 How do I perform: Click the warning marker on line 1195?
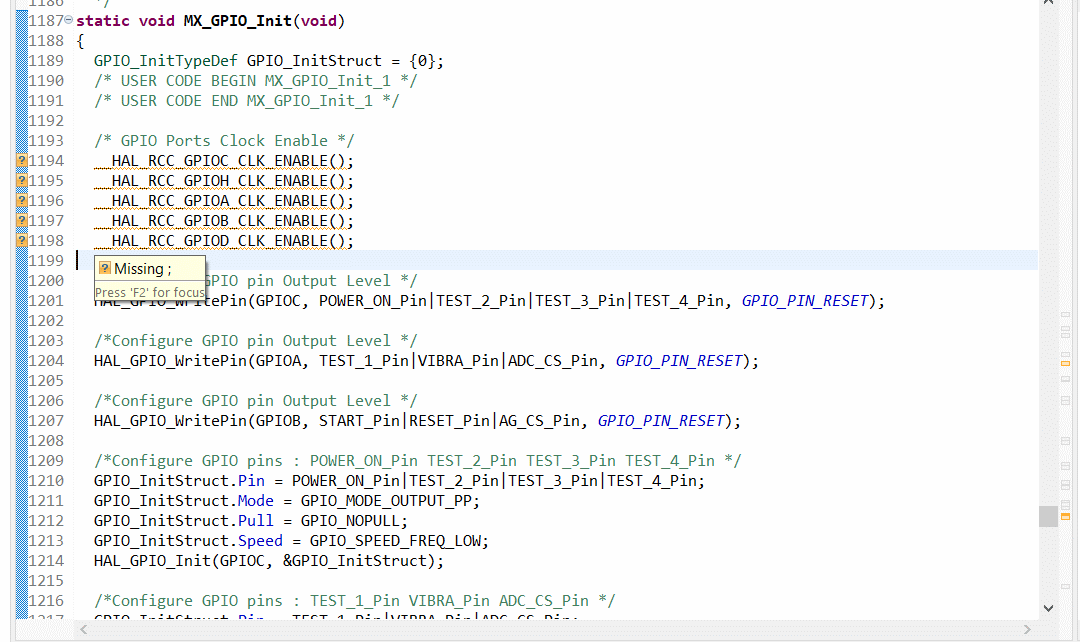[x=22, y=180]
